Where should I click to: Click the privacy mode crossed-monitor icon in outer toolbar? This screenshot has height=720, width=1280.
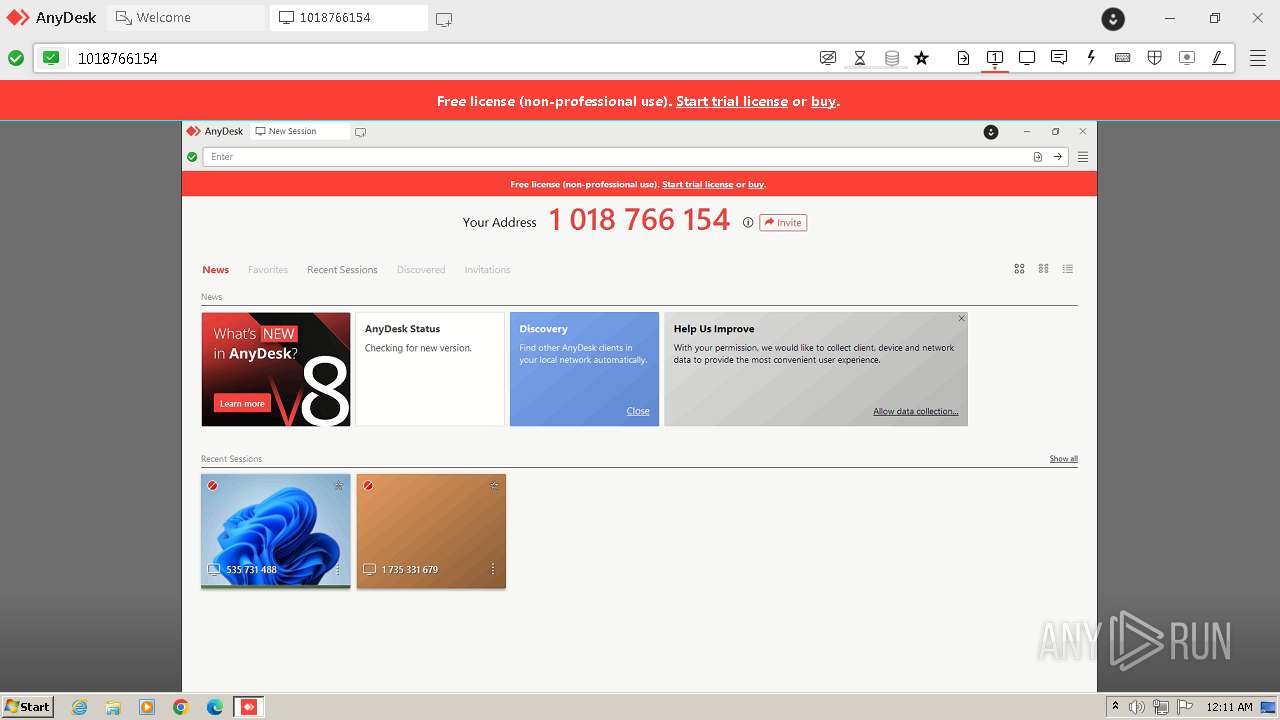(828, 58)
